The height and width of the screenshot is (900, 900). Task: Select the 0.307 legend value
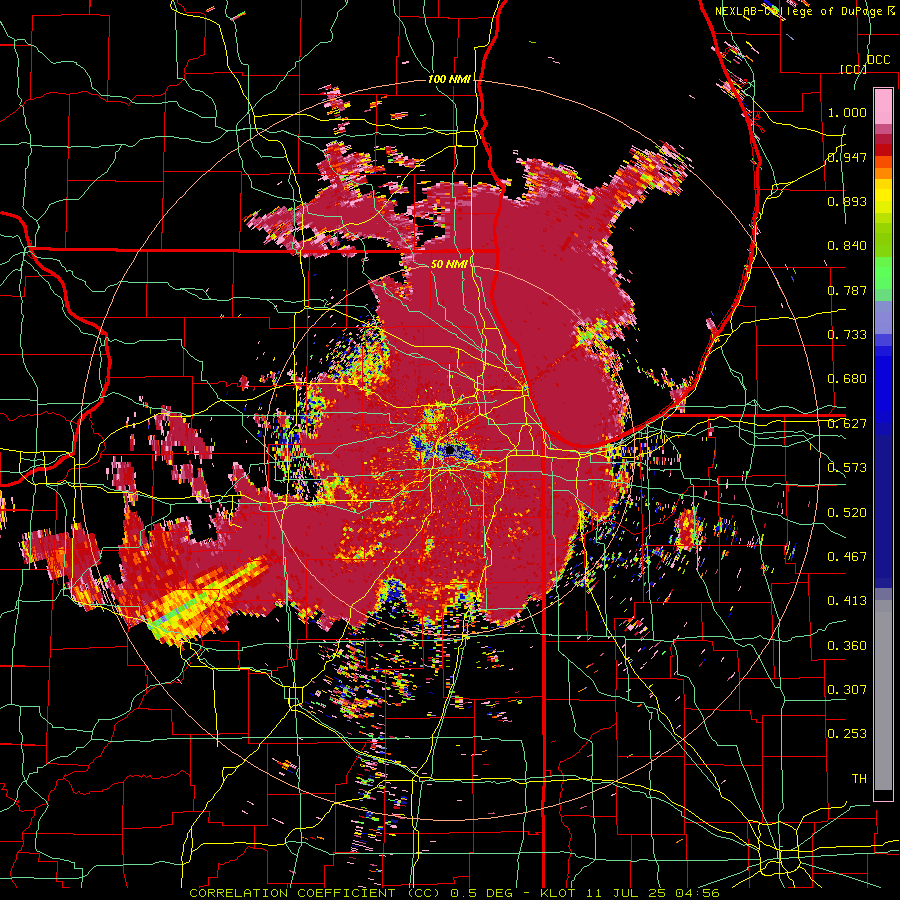847,690
